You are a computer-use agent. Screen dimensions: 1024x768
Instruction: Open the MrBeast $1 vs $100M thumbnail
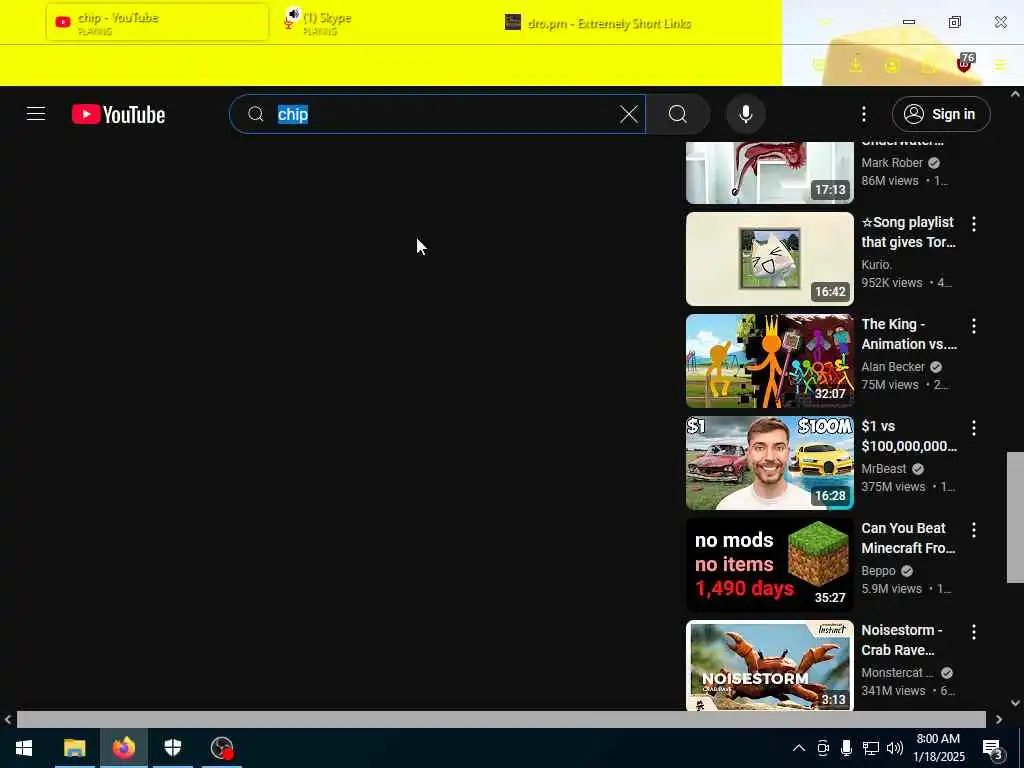coord(769,462)
